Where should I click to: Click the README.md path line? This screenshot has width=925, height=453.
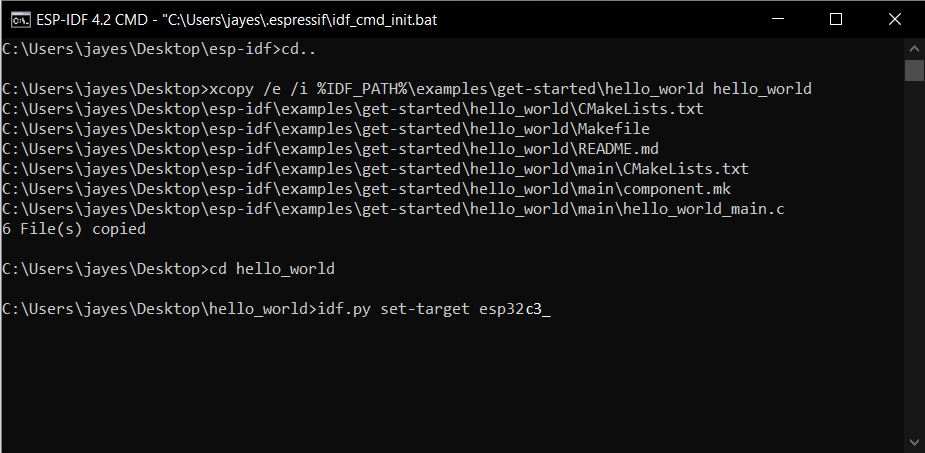point(330,149)
